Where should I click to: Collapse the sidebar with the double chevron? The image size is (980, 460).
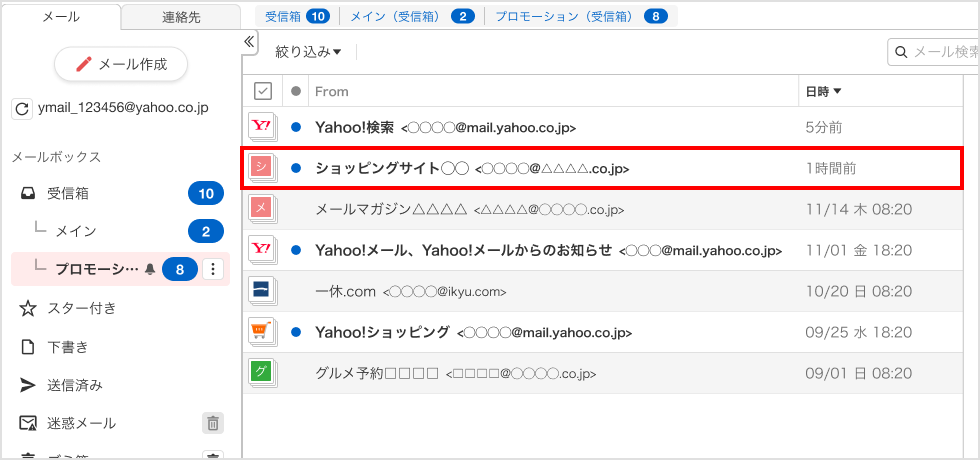coord(249,42)
